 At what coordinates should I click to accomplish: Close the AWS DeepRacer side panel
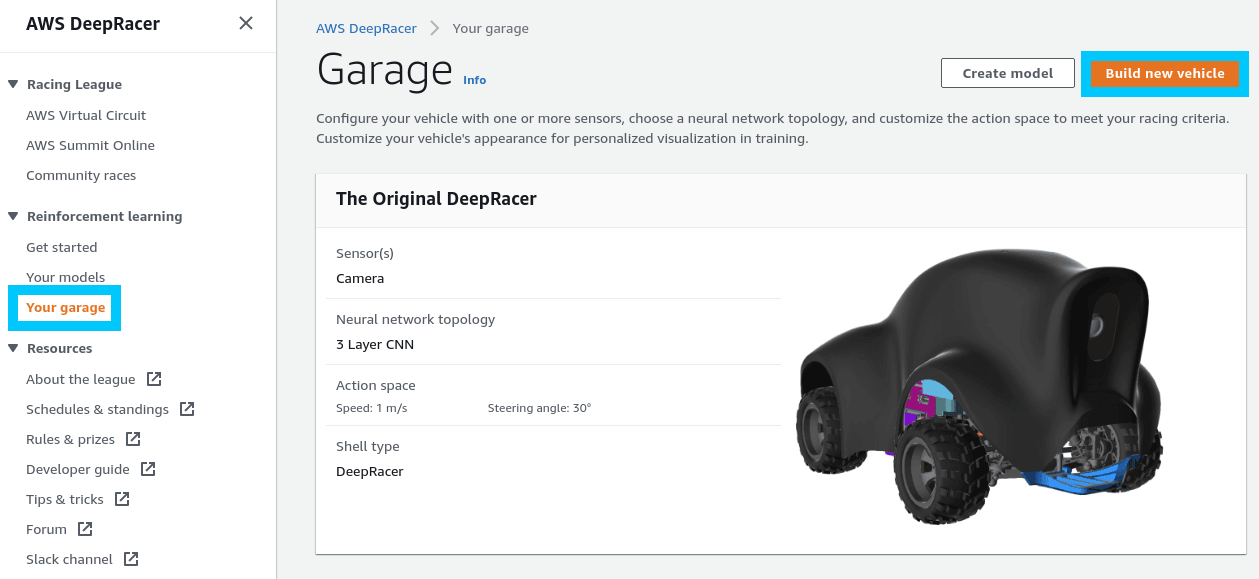pos(246,23)
